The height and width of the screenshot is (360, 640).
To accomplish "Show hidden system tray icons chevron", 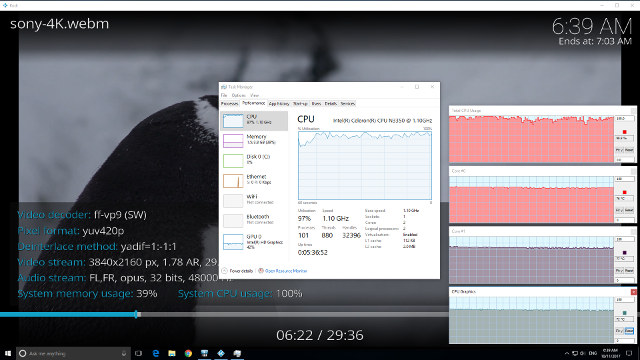I will click(x=567, y=353).
